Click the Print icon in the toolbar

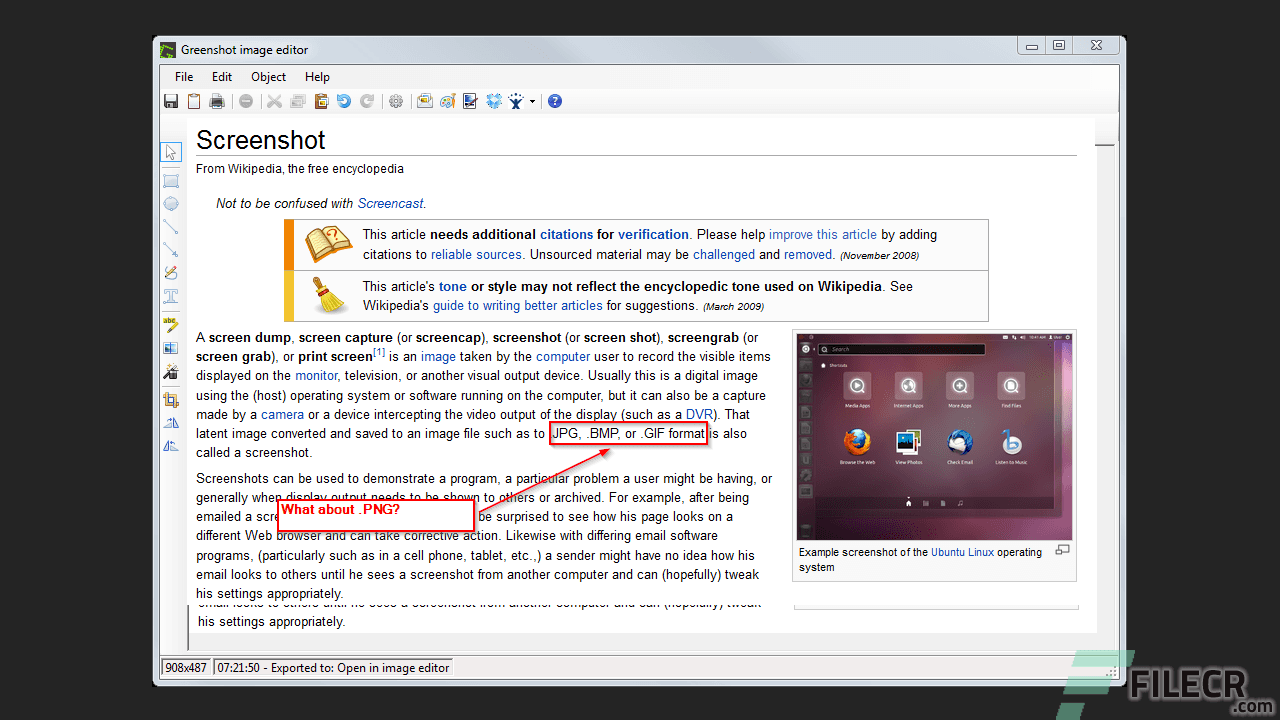pos(216,101)
